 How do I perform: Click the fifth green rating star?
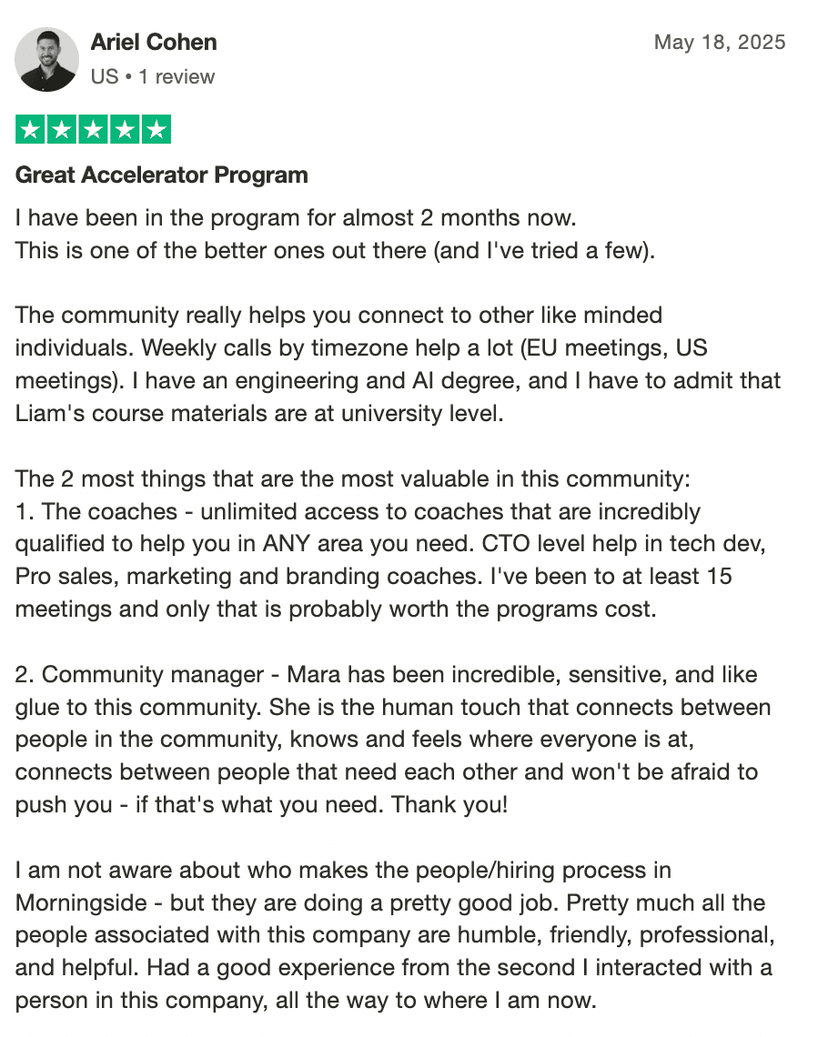pos(156,129)
